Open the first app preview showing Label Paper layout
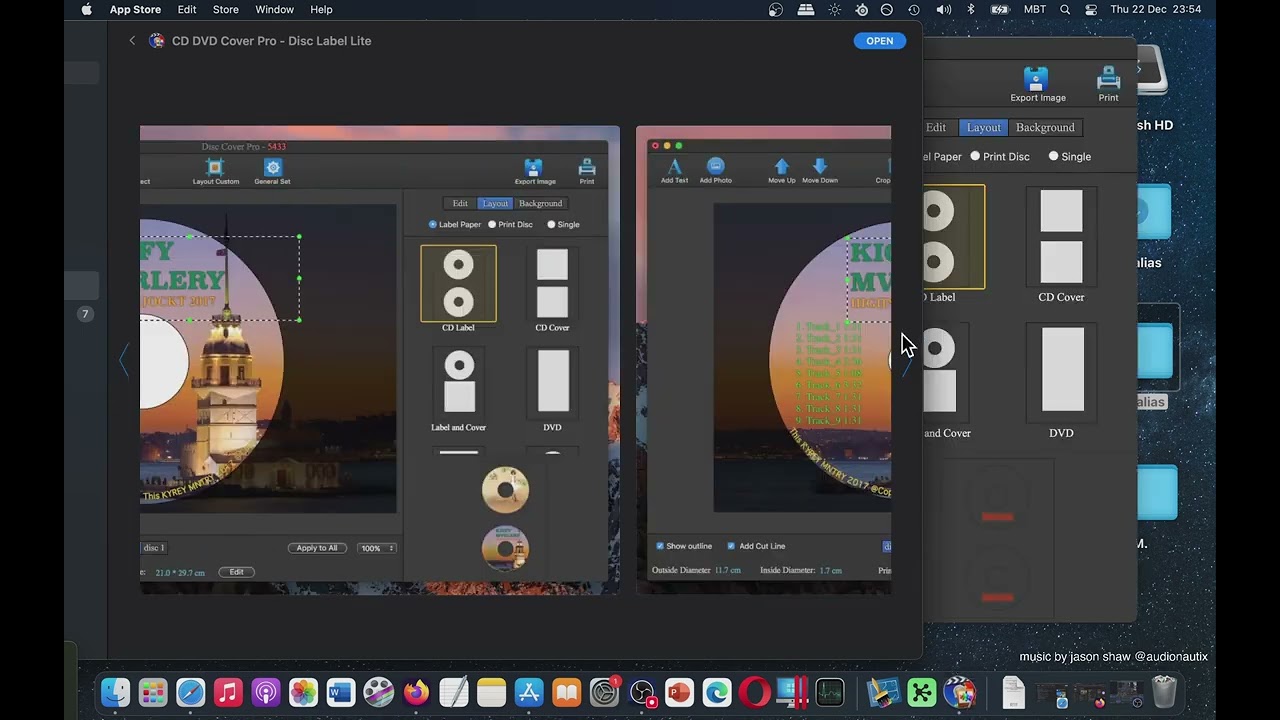This screenshot has height=720, width=1280. (380, 360)
